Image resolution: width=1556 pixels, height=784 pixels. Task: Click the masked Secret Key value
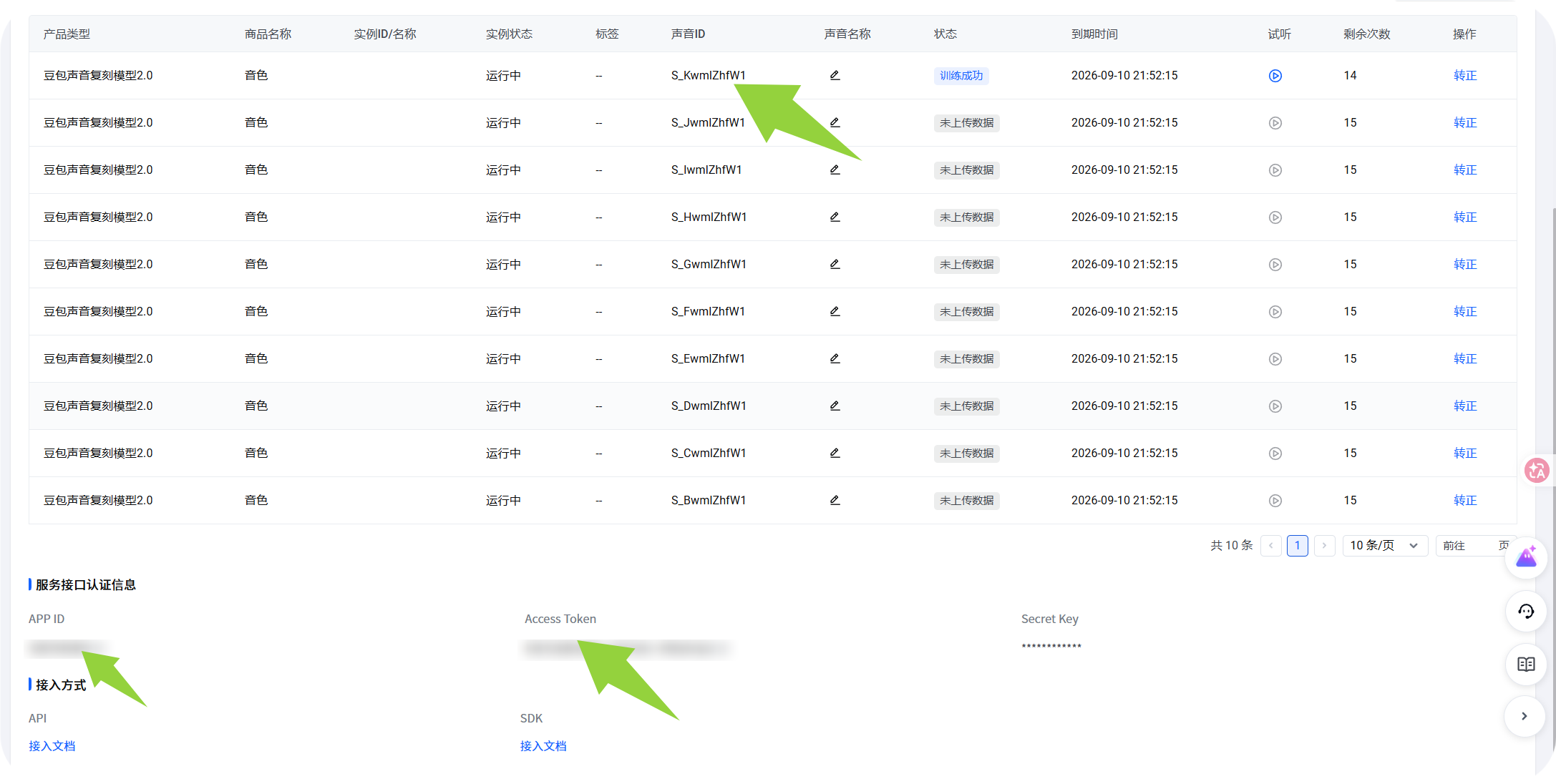click(1051, 647)
